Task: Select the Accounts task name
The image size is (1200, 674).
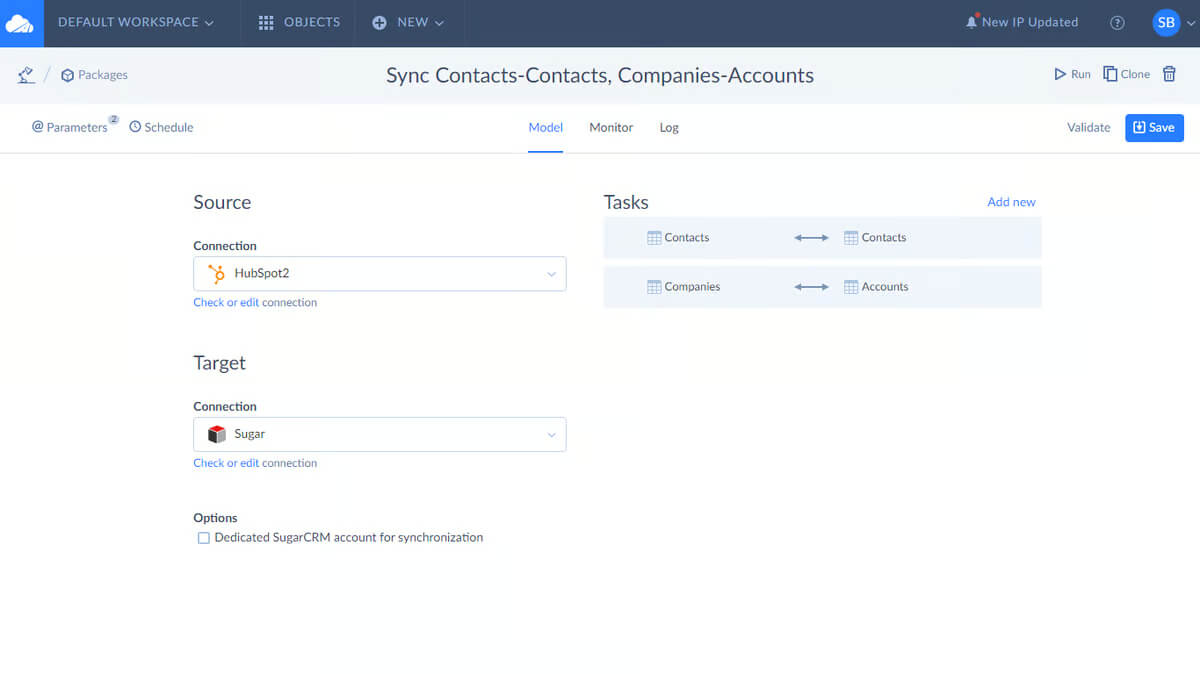Action: point(885,287)
